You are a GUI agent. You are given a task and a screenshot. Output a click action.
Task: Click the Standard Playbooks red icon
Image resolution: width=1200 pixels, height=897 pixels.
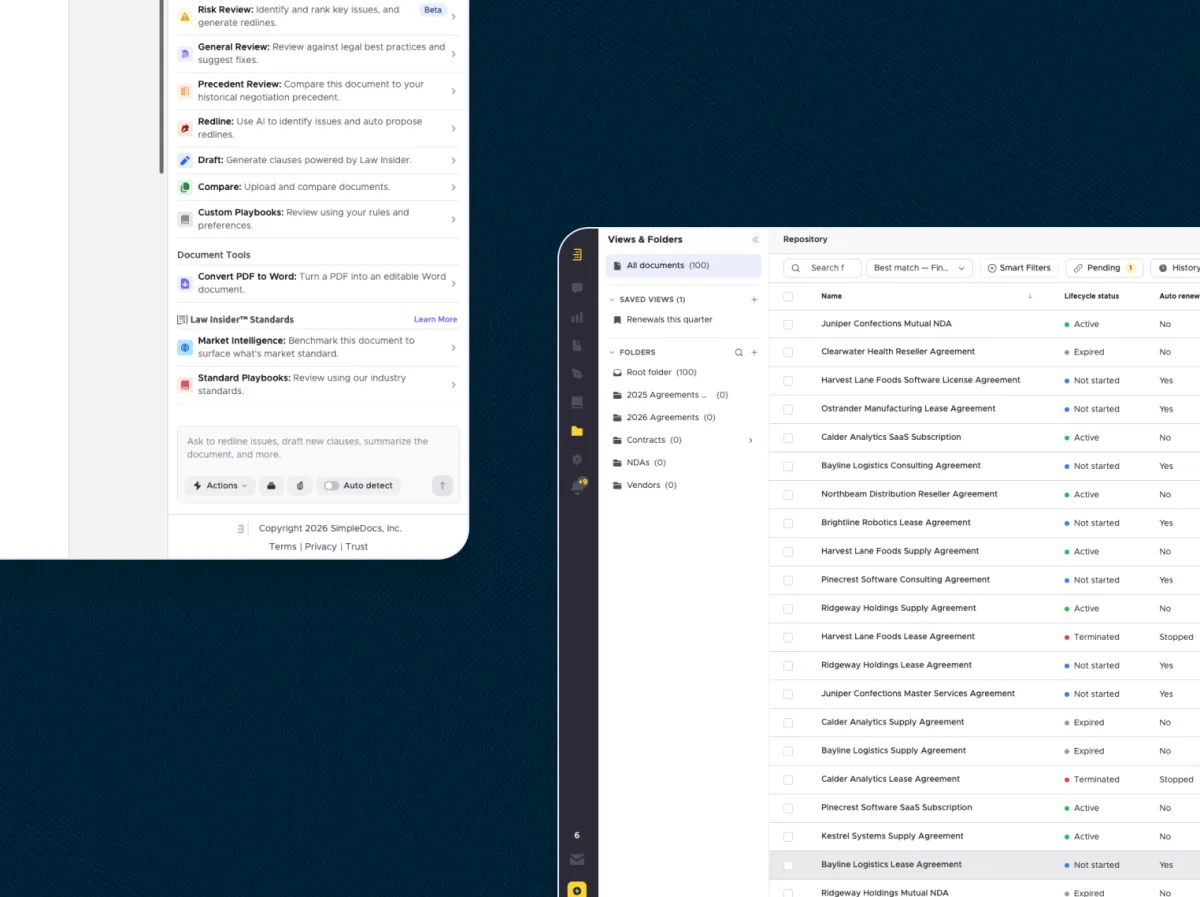(x=185, y=385)
